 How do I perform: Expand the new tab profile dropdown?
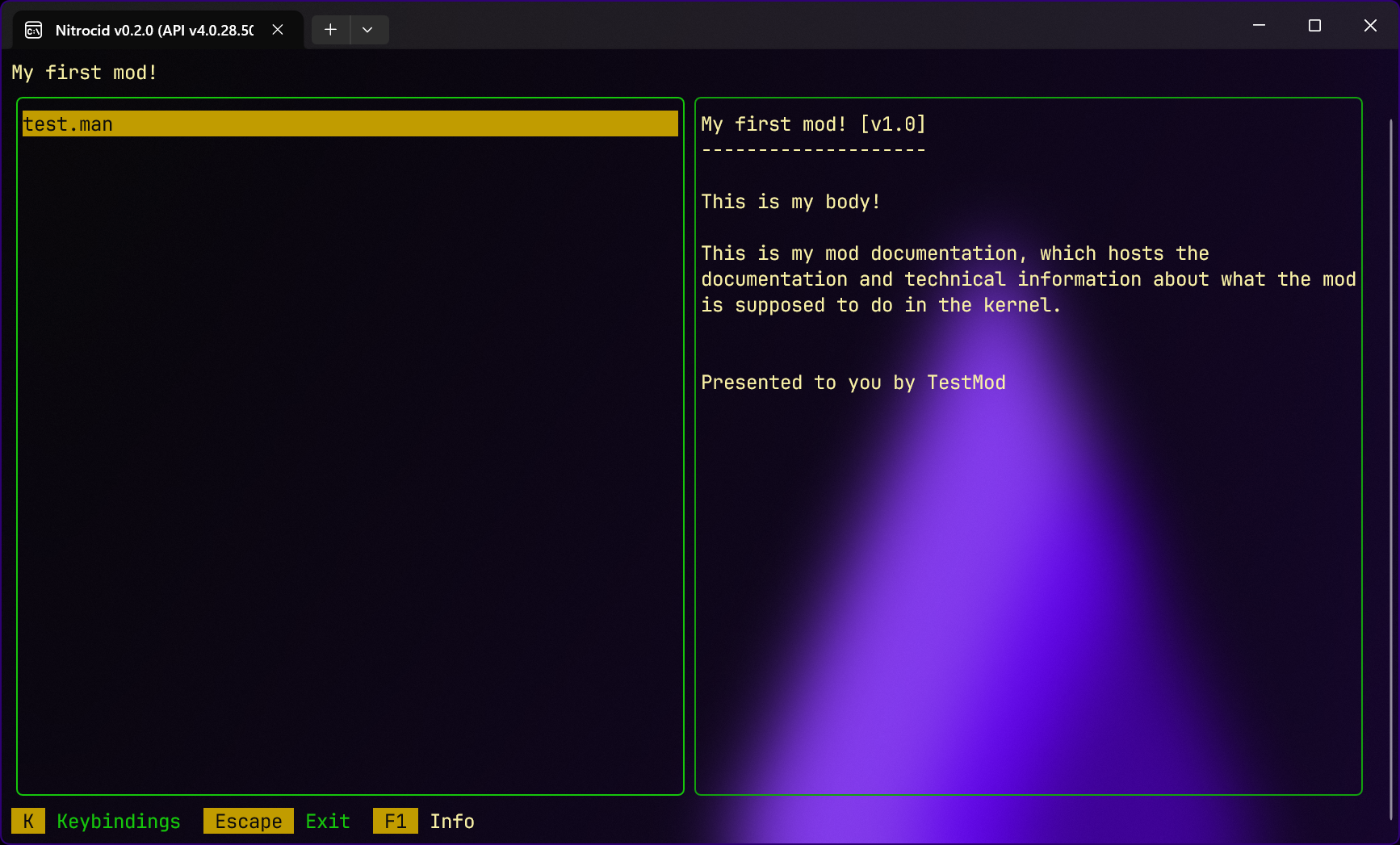367,30
